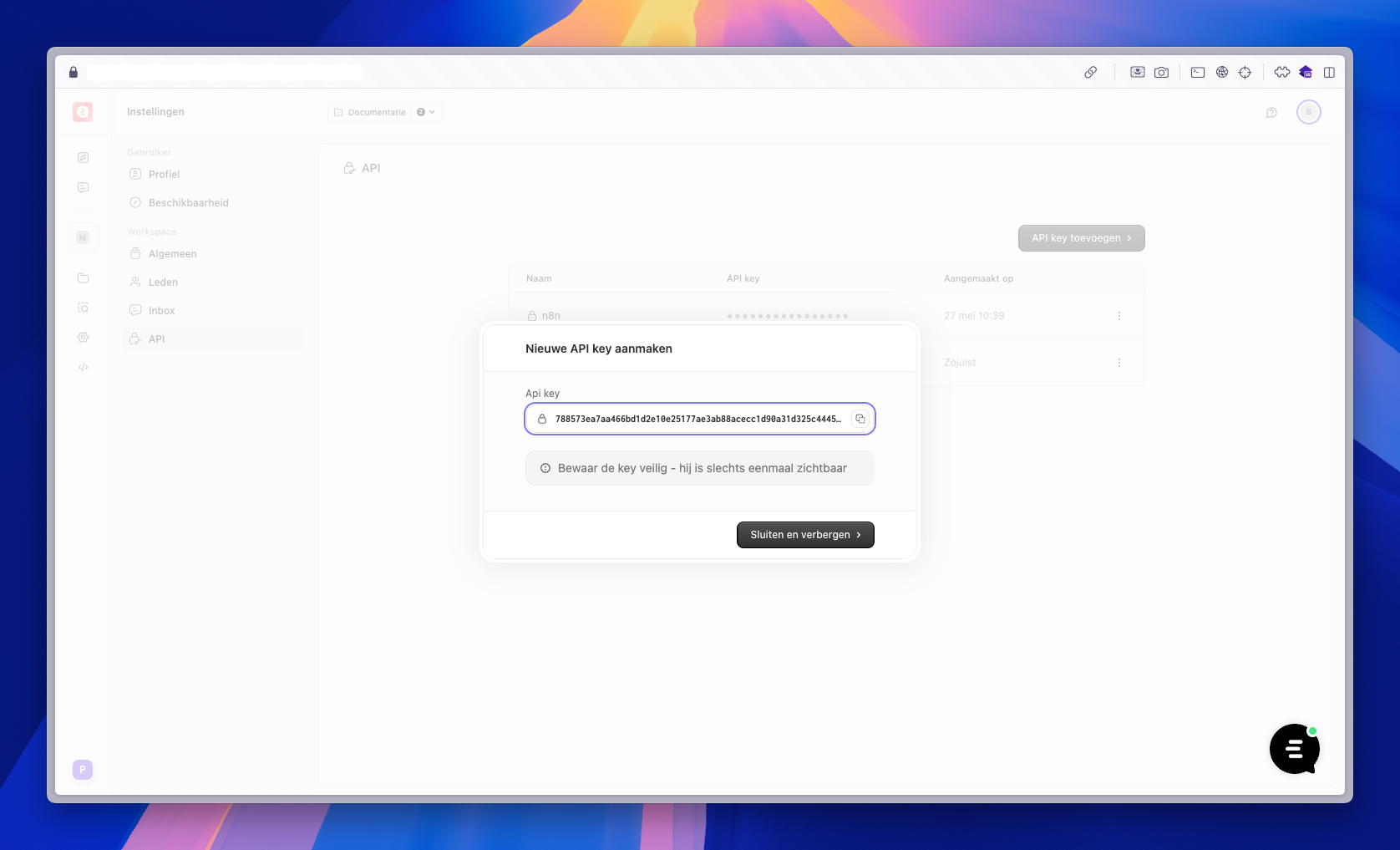
Task: Open the three-dot menu for the Zojuist key
Action: click(1118, 363)
